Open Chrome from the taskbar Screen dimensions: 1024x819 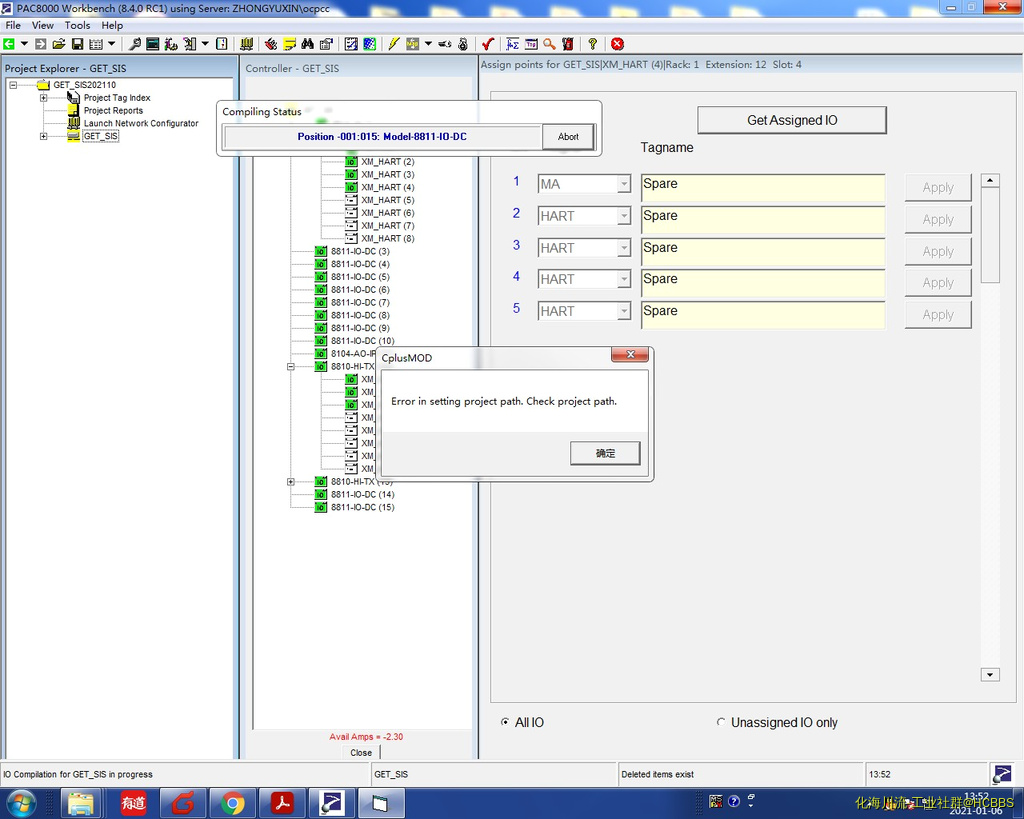pyautogui.click(x=232, y=803)
